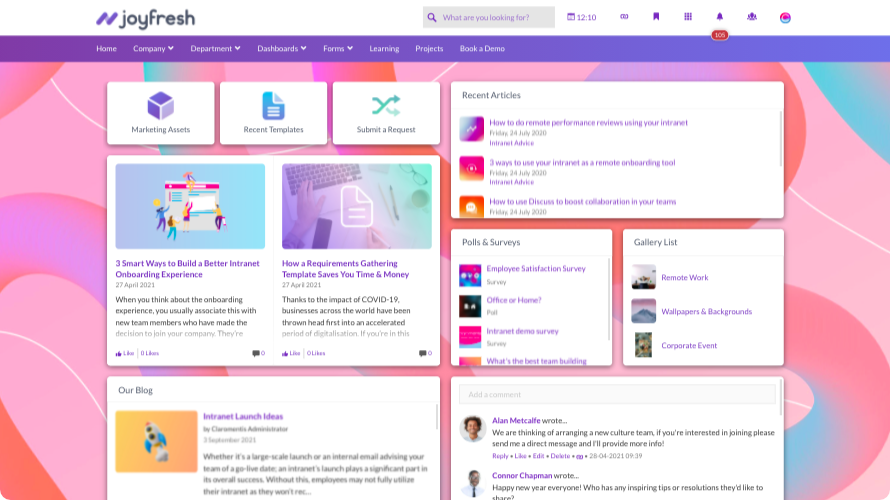Expand the Company menu

click(x=153, y=49)
